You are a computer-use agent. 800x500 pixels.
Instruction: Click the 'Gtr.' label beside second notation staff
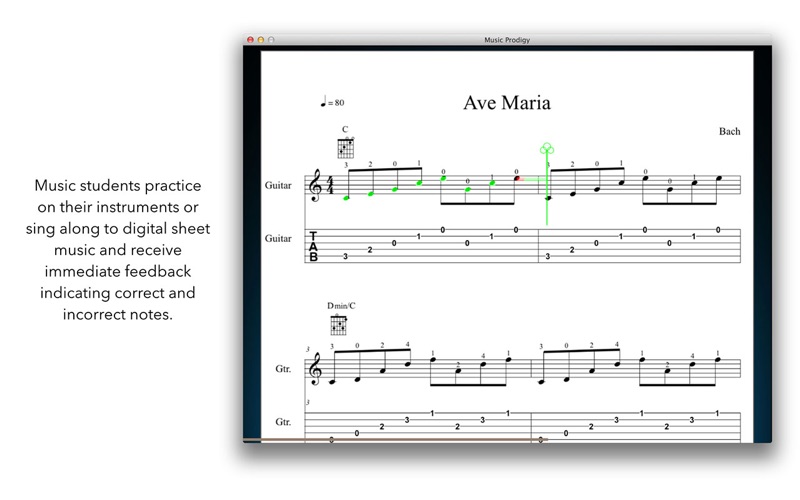(283, 368)
